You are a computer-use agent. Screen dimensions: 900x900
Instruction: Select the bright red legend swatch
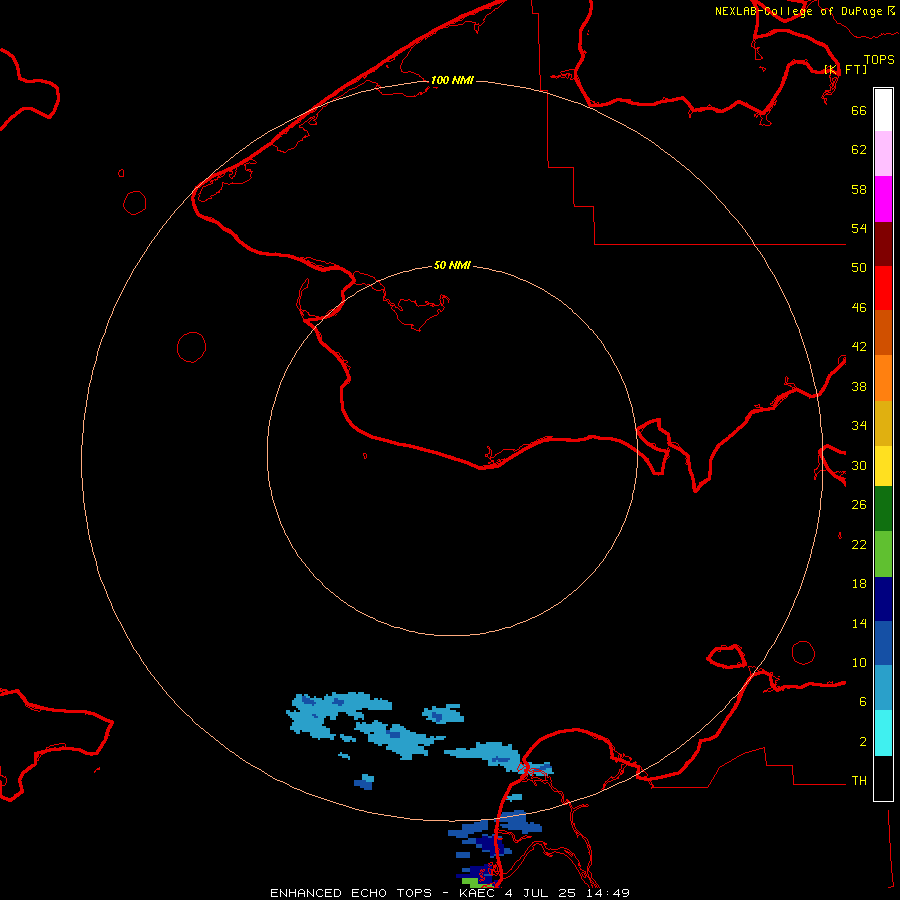tap(883, 288)
